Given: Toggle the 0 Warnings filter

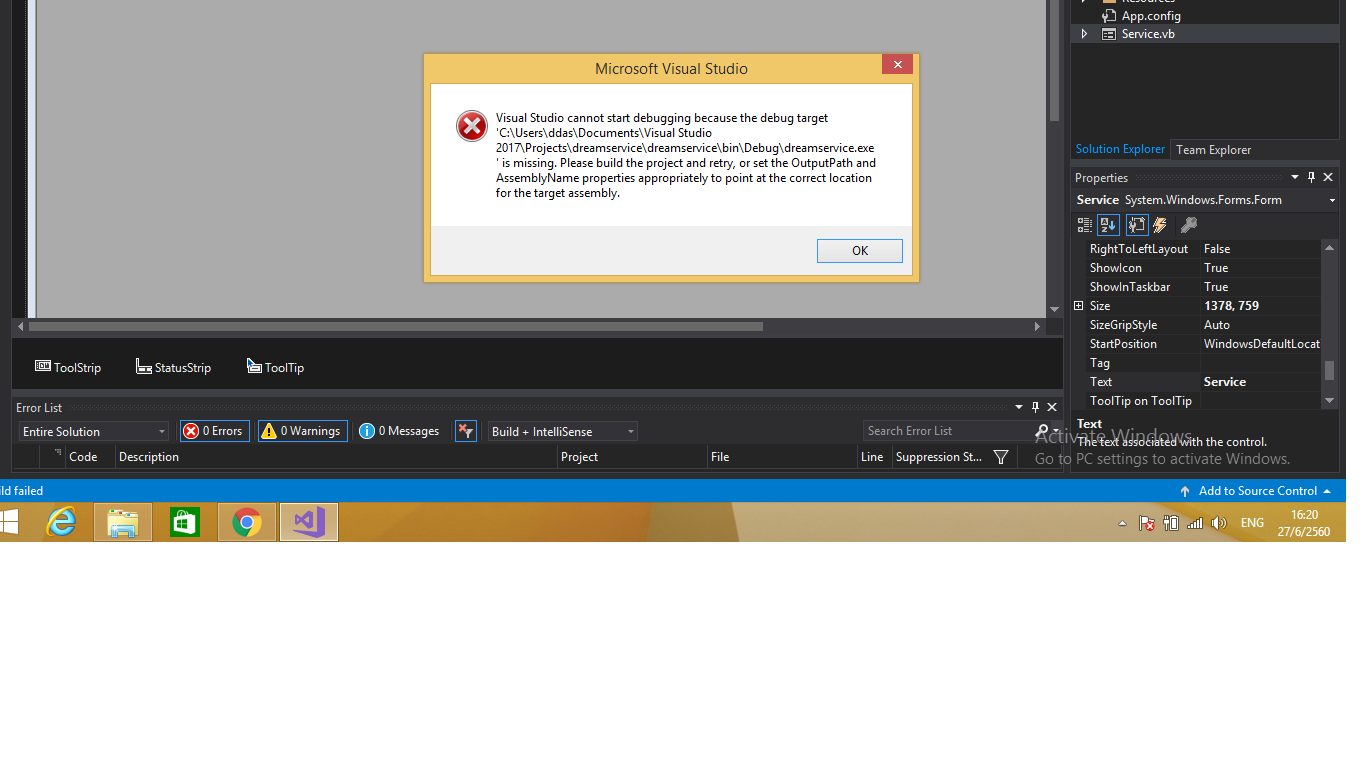Looking at the screenshot, I should pos(302,431).
